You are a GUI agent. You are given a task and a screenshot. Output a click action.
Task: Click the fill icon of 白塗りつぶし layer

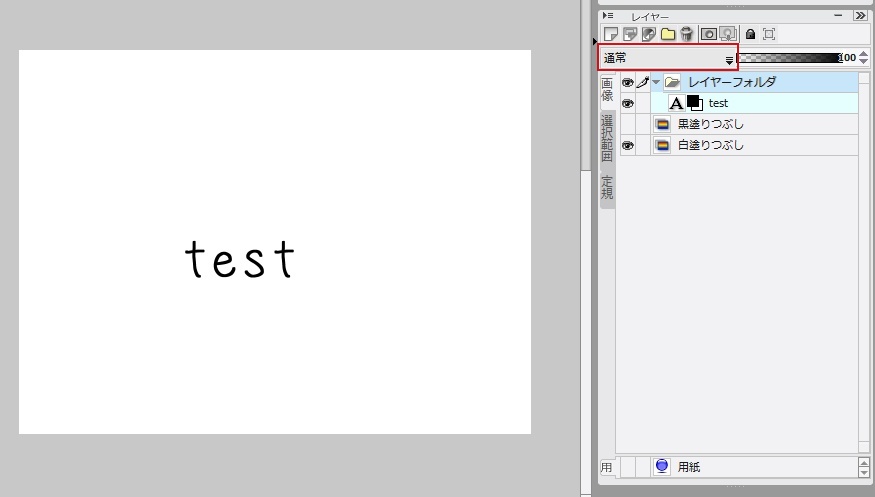(662, 146)
